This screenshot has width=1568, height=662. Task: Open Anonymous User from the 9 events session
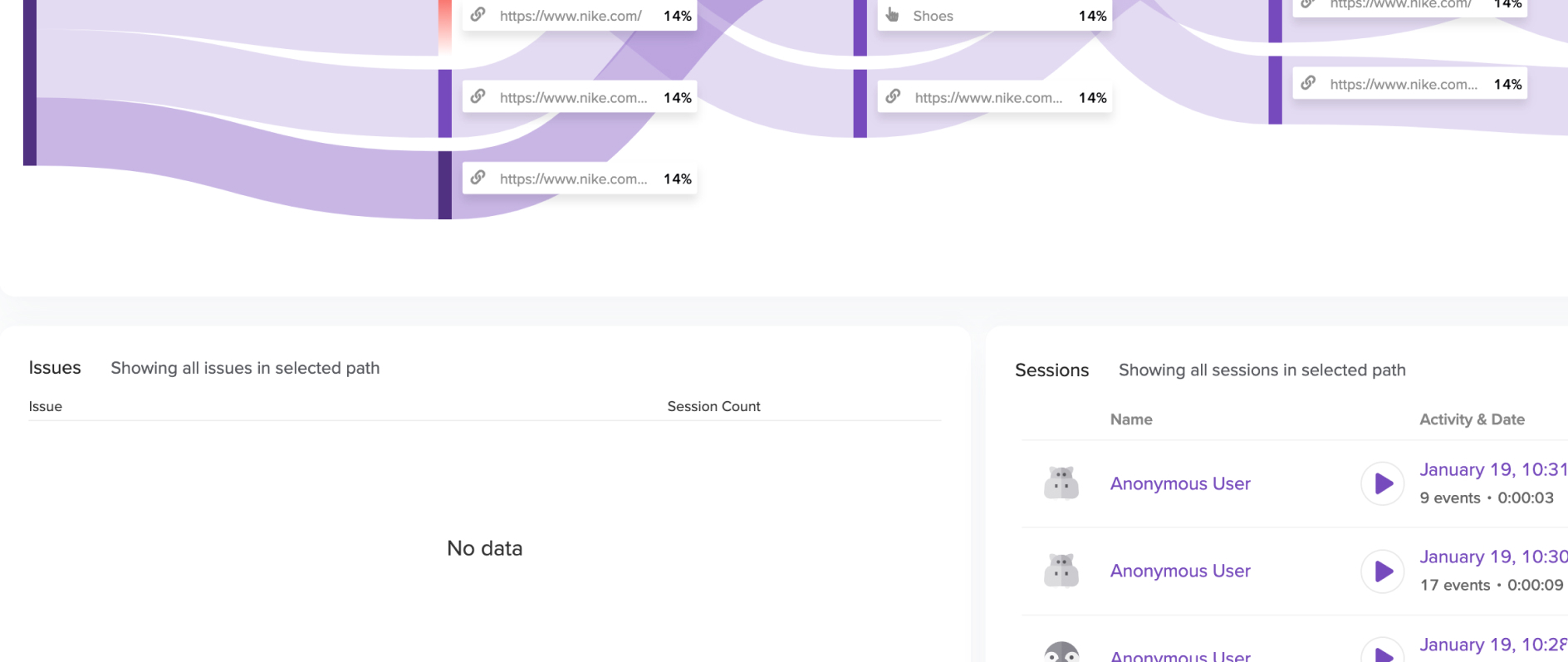[x=1180, y=483]
